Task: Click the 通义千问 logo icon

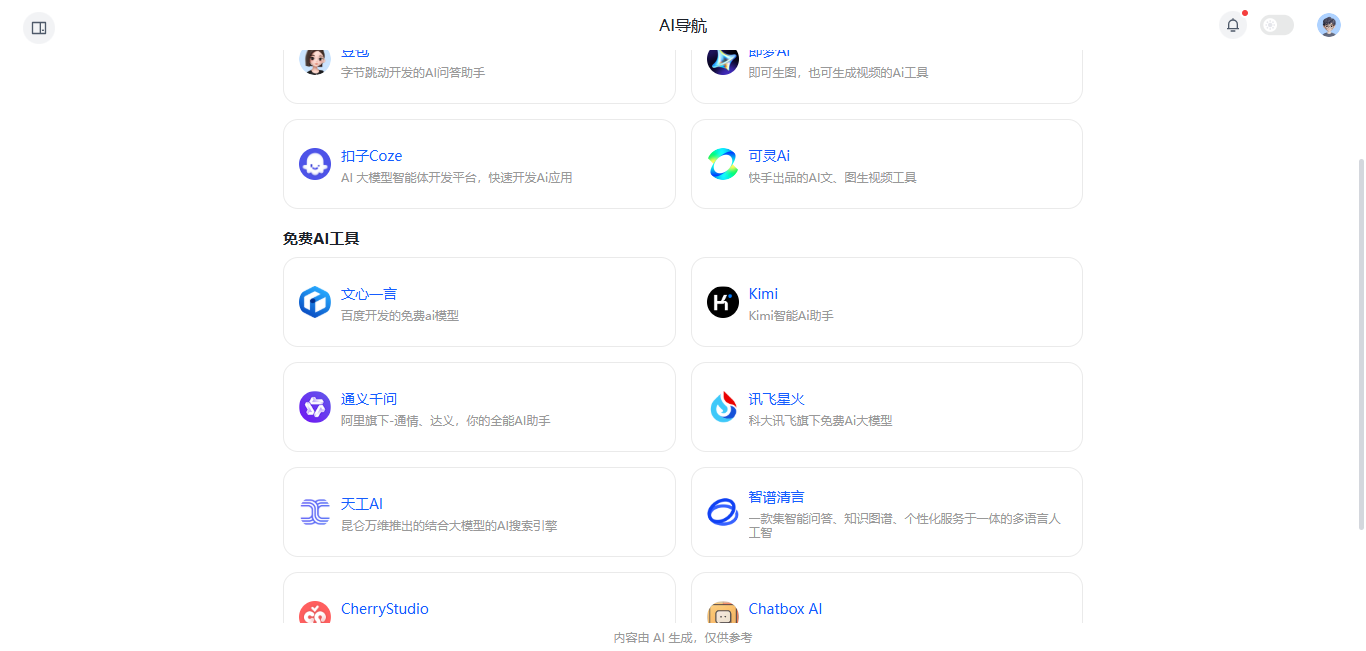Action: pyautogui.click(x=315, y=407)
